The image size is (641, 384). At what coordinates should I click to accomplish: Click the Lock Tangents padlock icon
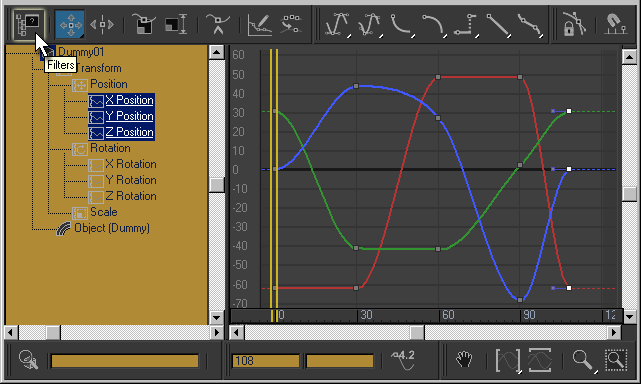pyautogui.click(x=574, y=25)
